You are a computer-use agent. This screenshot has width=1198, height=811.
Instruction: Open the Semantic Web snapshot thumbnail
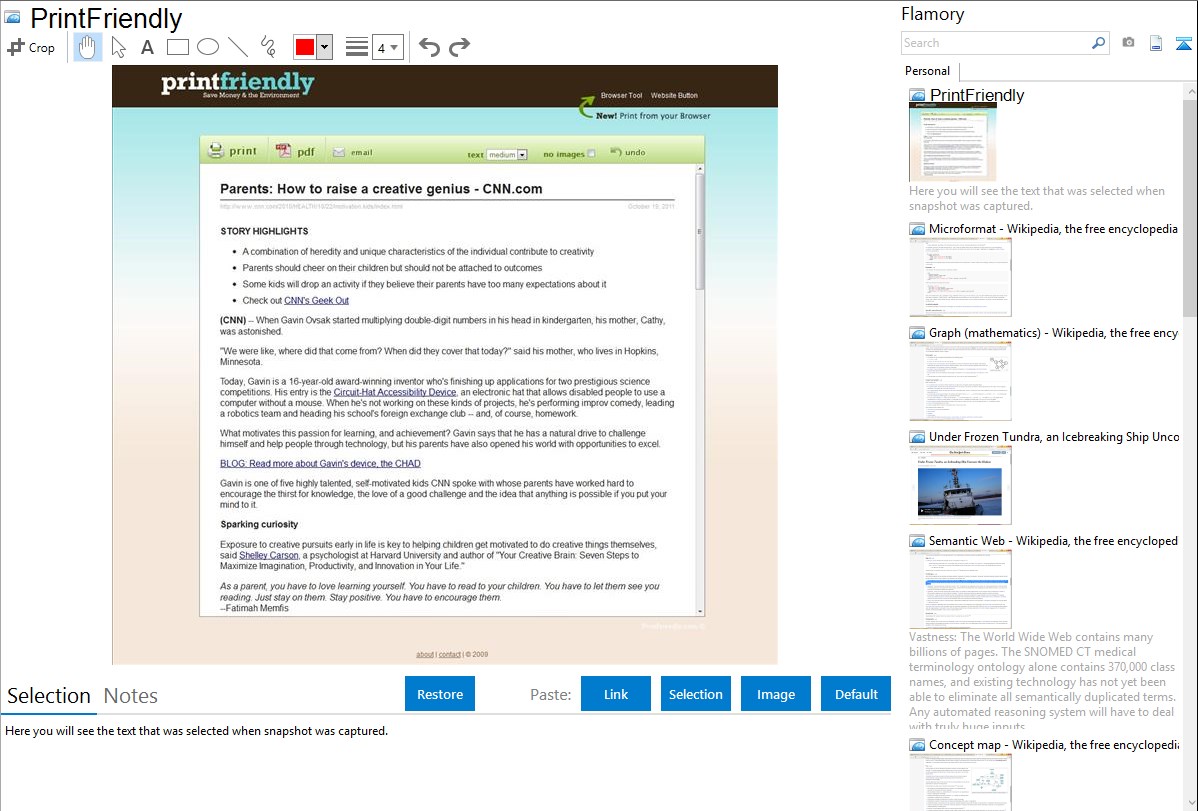click(960, 589)
